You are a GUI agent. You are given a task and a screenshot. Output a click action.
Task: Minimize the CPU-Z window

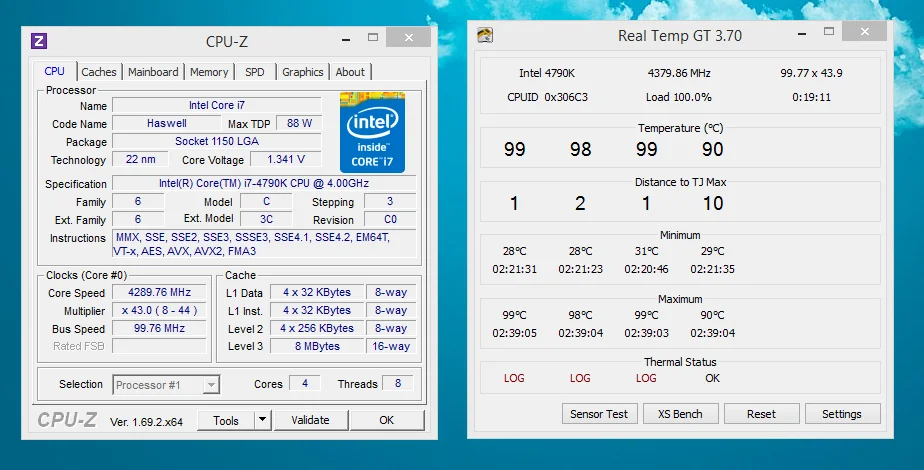click(x=346, y=39)
